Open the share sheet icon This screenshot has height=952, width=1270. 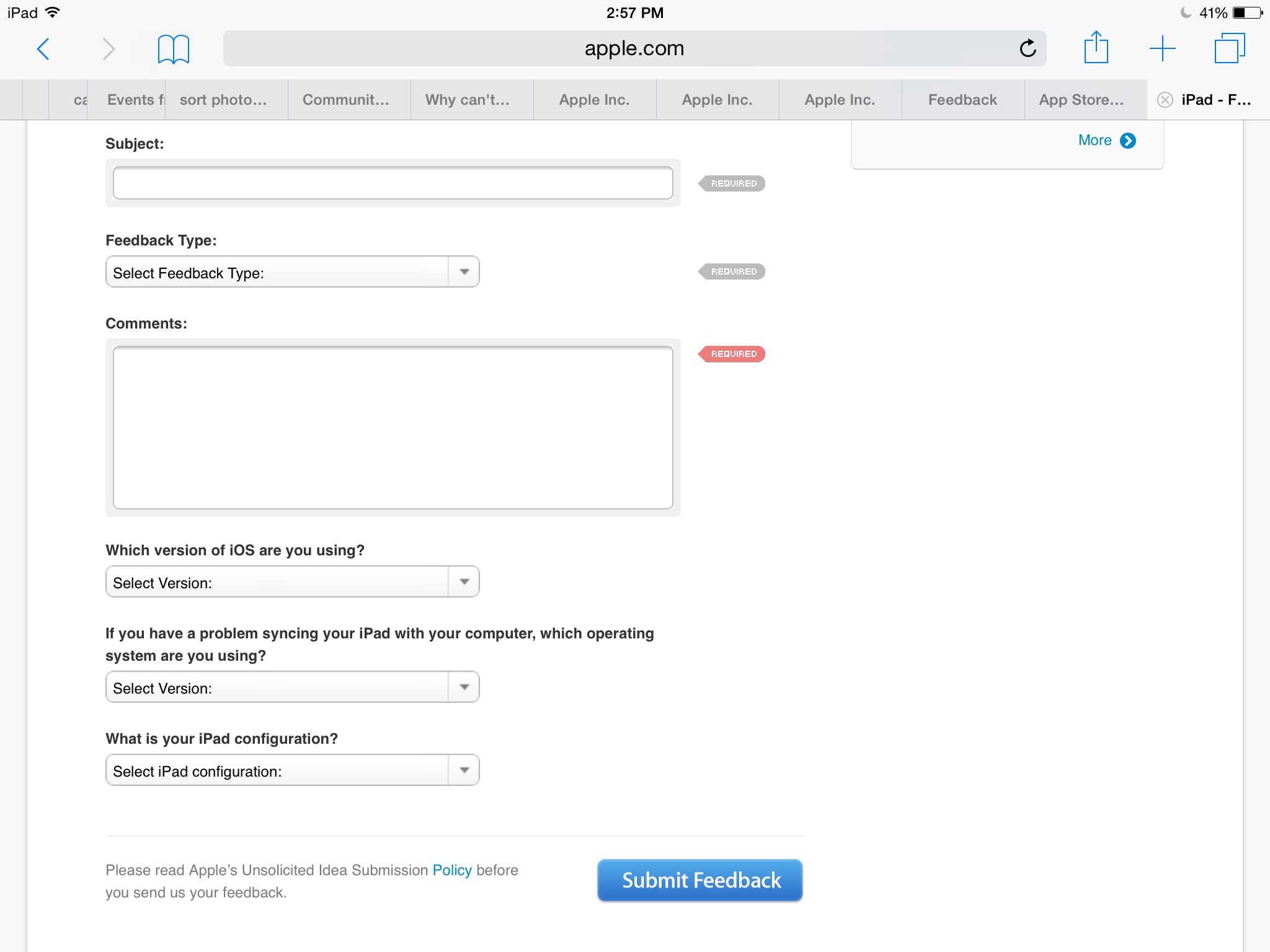click(x=1096, y=48)
